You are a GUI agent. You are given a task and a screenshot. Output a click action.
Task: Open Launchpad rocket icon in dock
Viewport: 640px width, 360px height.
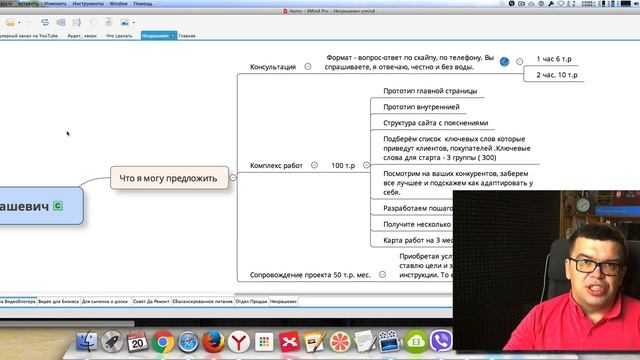click(x=112, y=342)
